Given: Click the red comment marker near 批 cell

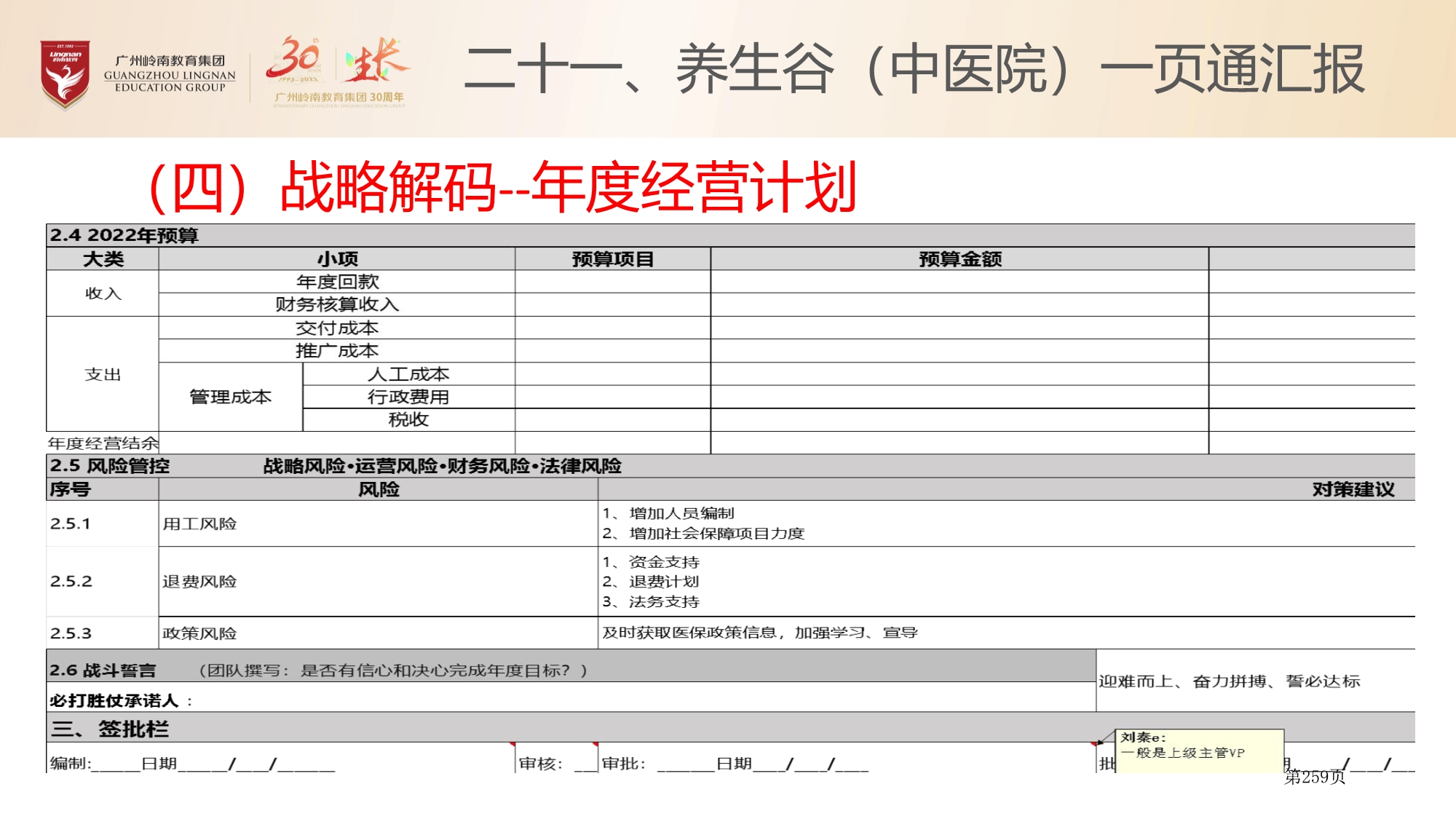Looking at the screenshot, I should pos(1094,744).
